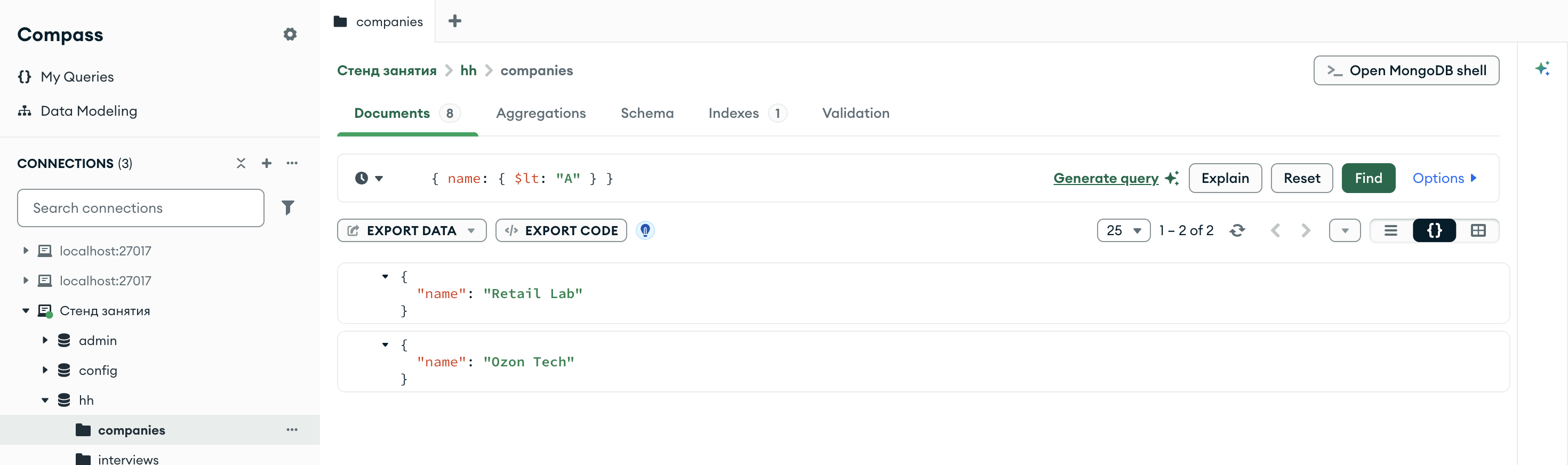Click EXPORT CODE button
Screen dimensions: 1568x465
tap(561, 231)
